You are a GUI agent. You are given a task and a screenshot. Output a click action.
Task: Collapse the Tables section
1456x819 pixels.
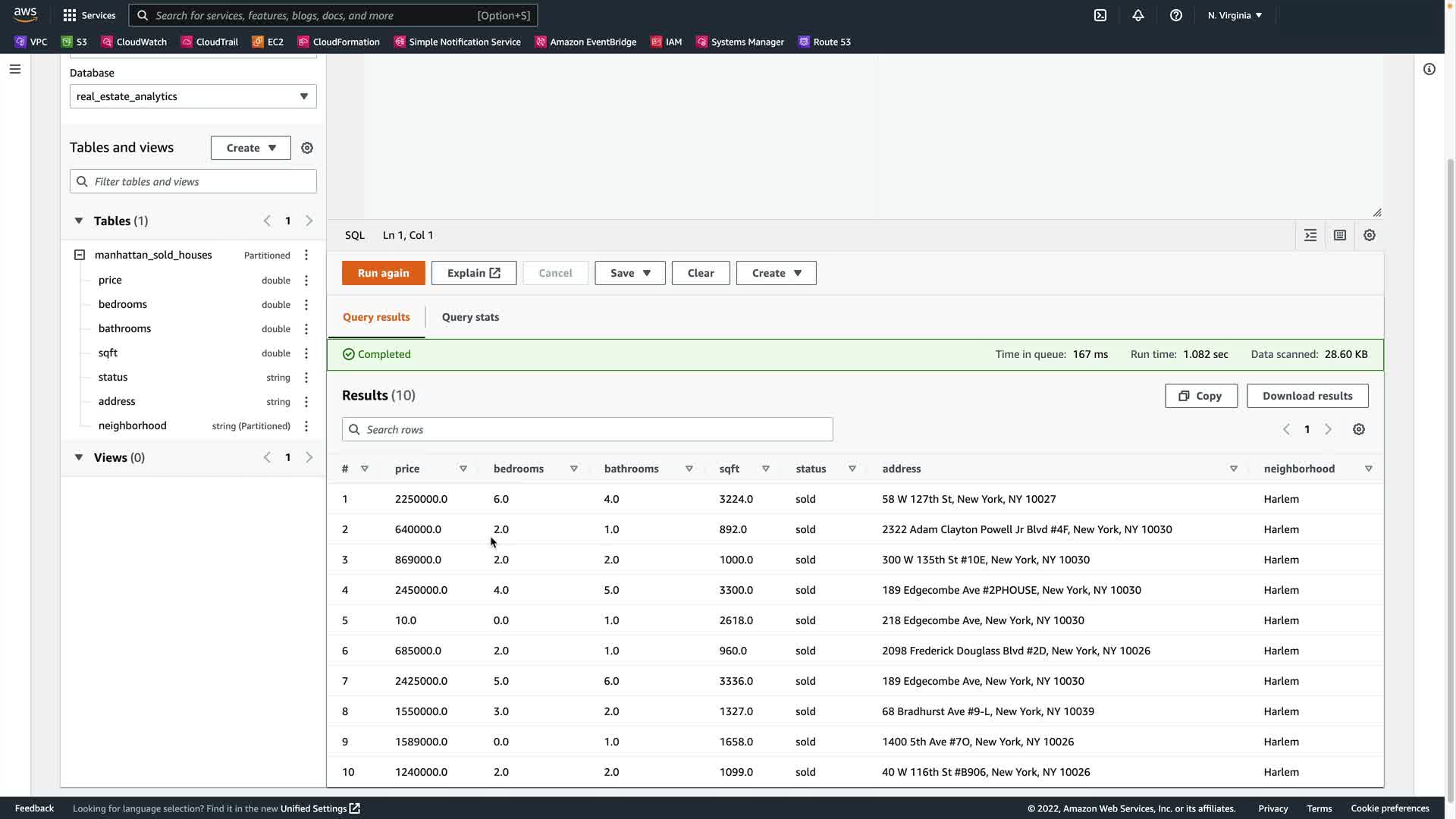(x=79, y=221)
